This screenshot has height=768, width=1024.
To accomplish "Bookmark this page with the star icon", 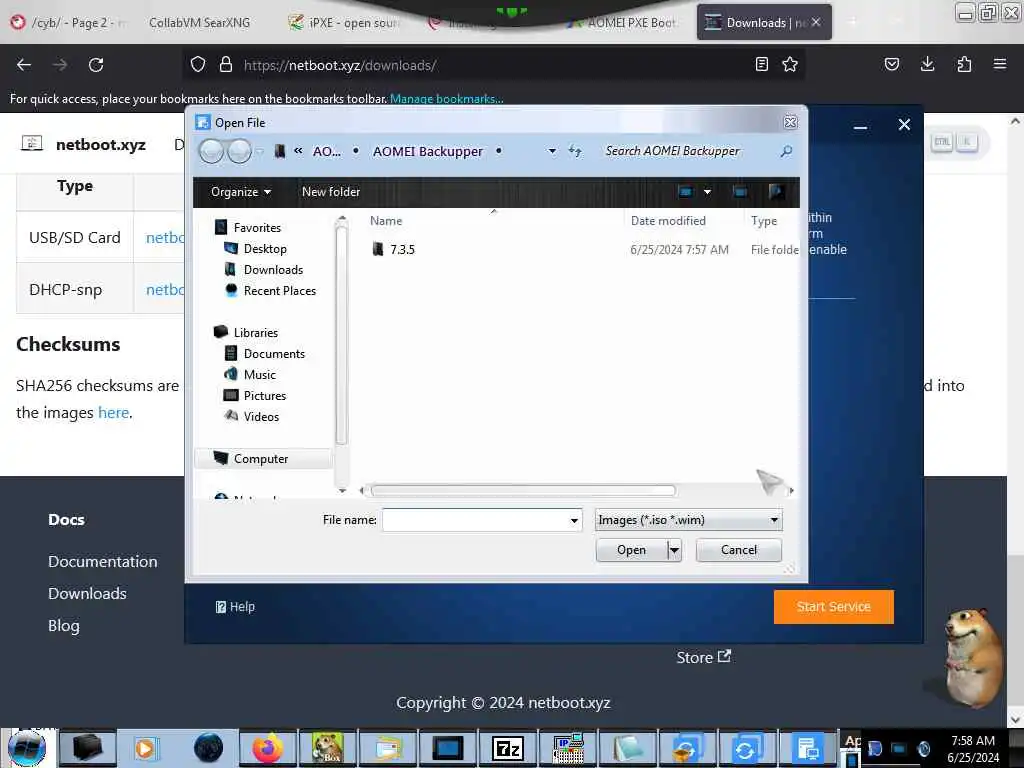I will [790, 64].
